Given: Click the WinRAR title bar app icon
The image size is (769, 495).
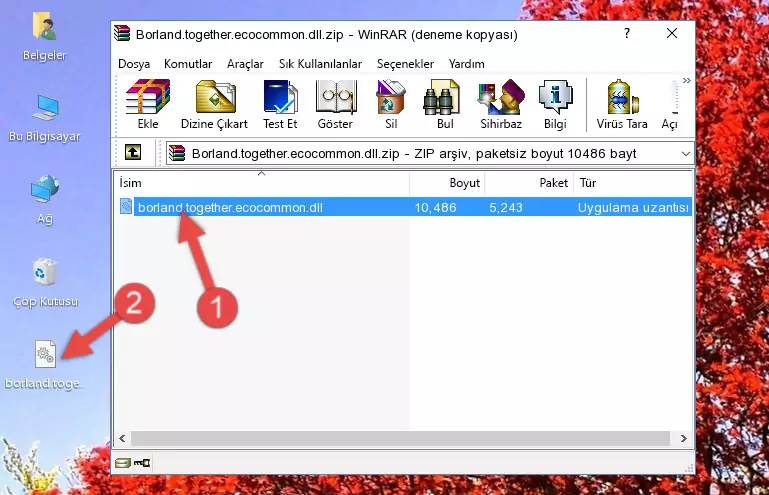Looking at the screenshot, I should tap(122, 33).
